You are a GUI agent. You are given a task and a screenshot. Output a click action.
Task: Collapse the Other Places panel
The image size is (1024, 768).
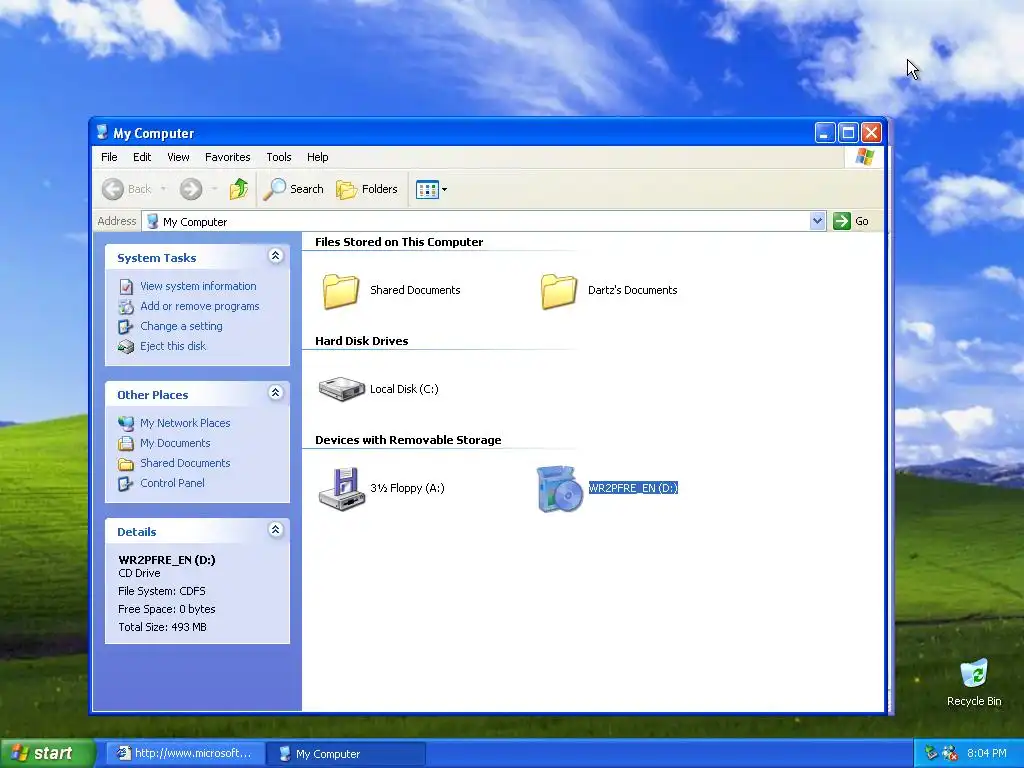pos(276,392)
